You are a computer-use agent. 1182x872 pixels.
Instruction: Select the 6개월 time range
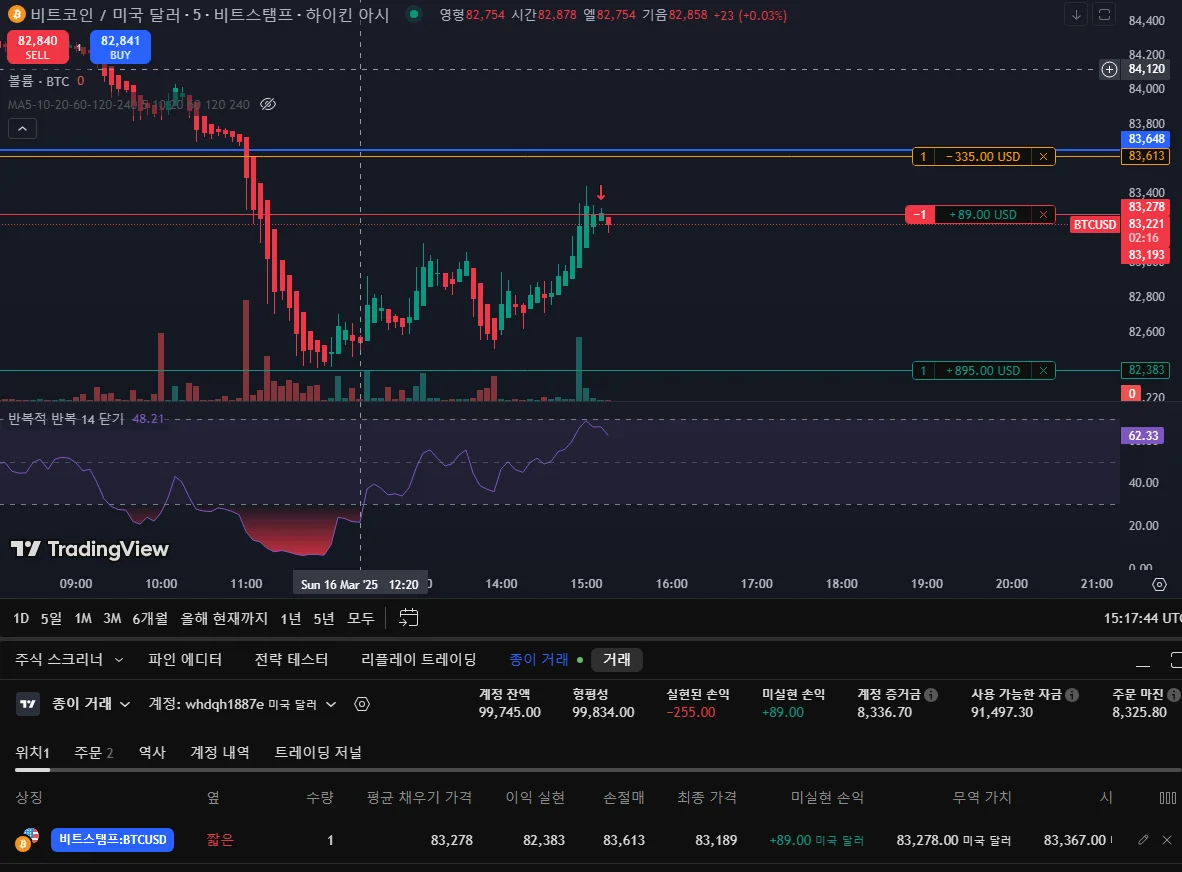(x=150, y=619)
